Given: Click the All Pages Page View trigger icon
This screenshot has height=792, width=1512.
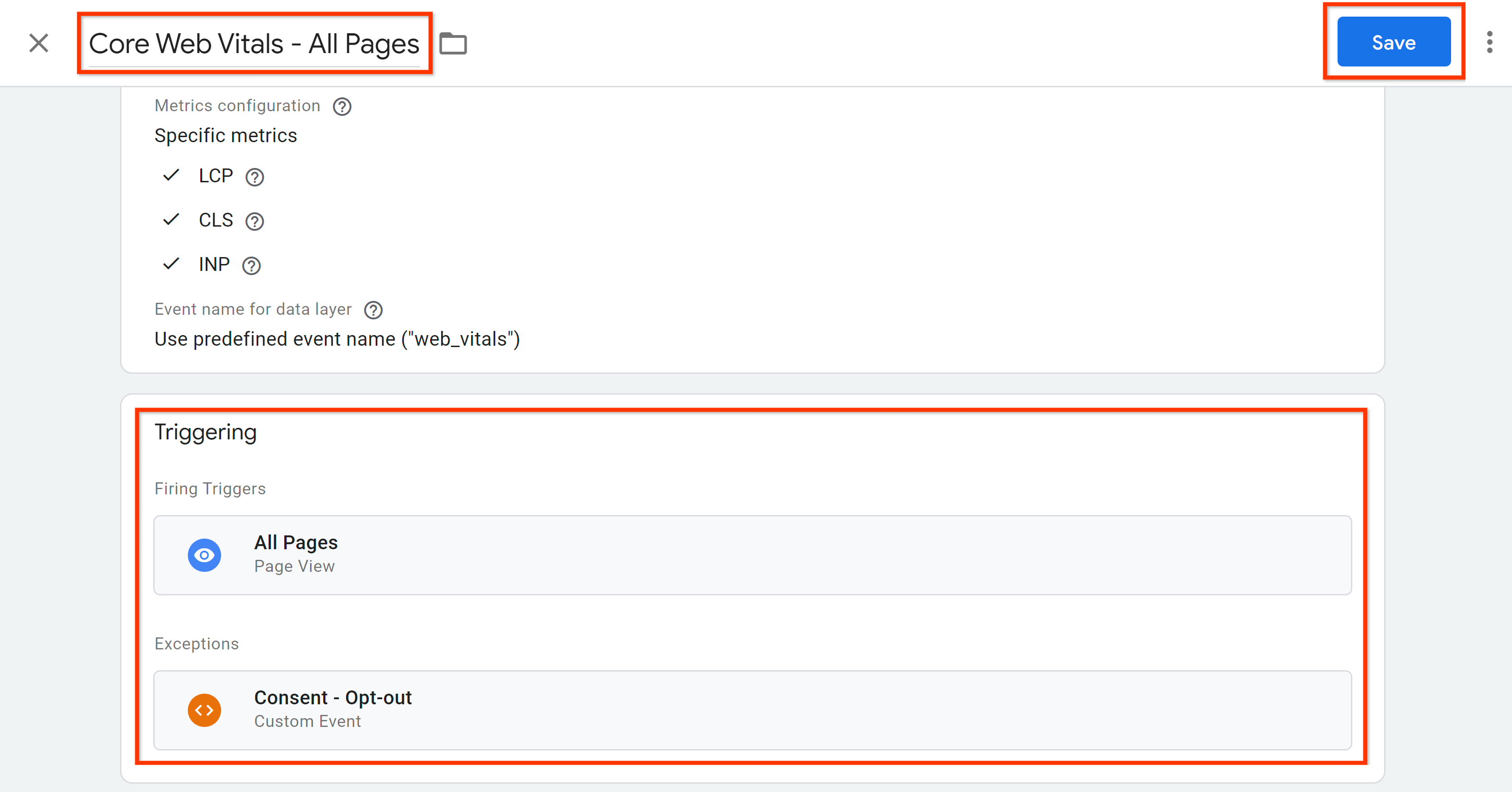Looking at the screenshot, I should [x=203, y=553].
